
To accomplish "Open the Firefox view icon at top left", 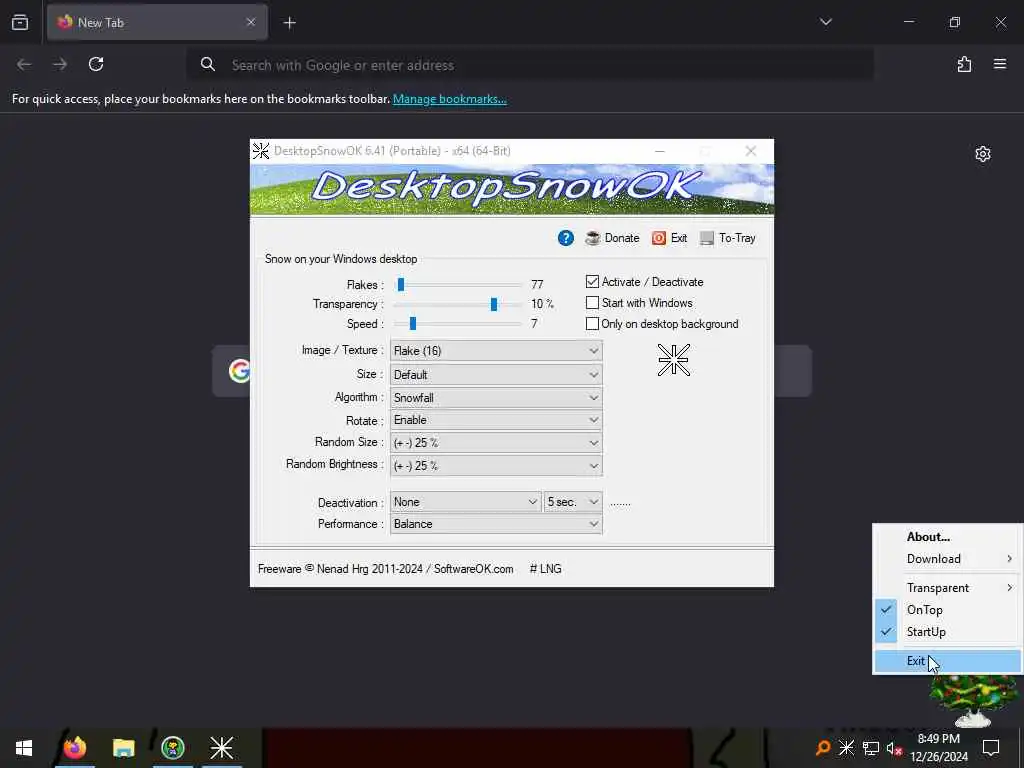I will [x=20, y=22].
